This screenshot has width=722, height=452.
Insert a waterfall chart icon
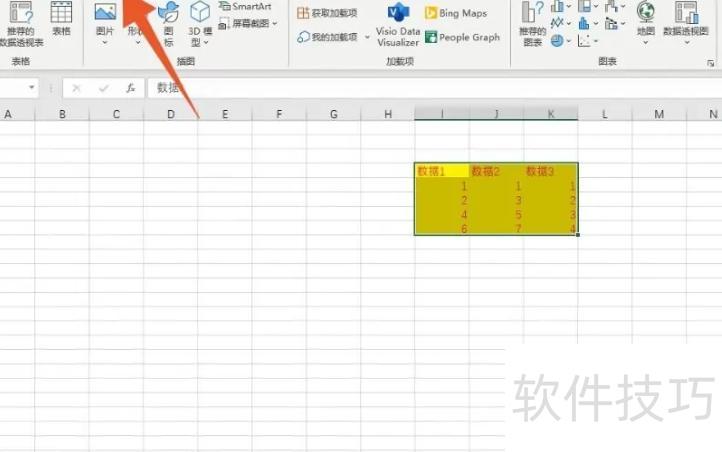pos(611,6)
